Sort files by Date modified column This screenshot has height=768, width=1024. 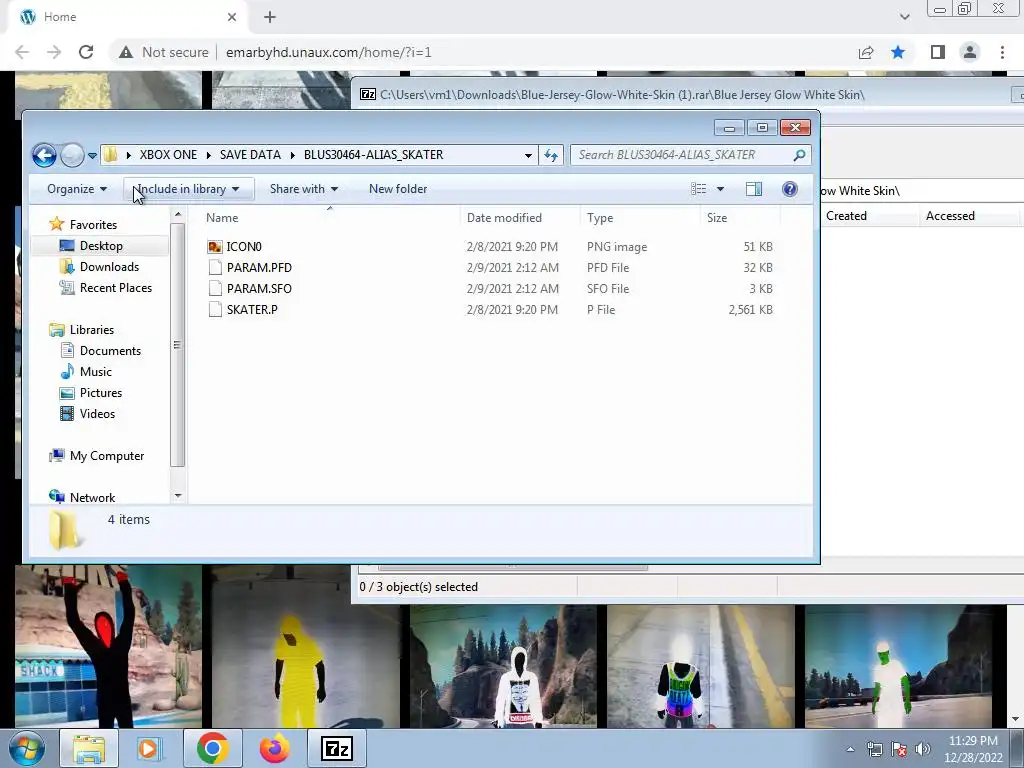(520, 217)
